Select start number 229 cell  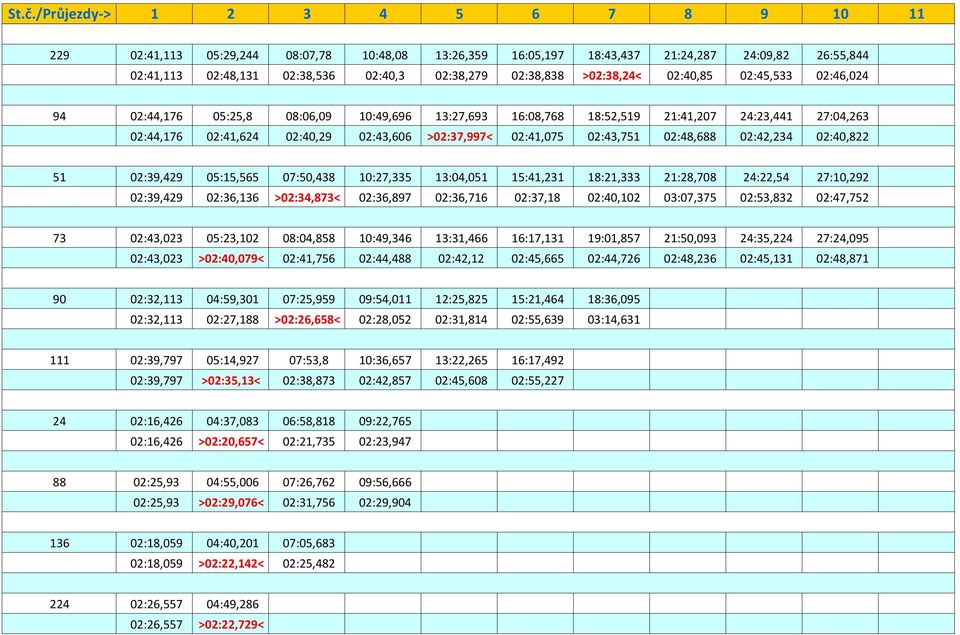[x=59, y=55]
